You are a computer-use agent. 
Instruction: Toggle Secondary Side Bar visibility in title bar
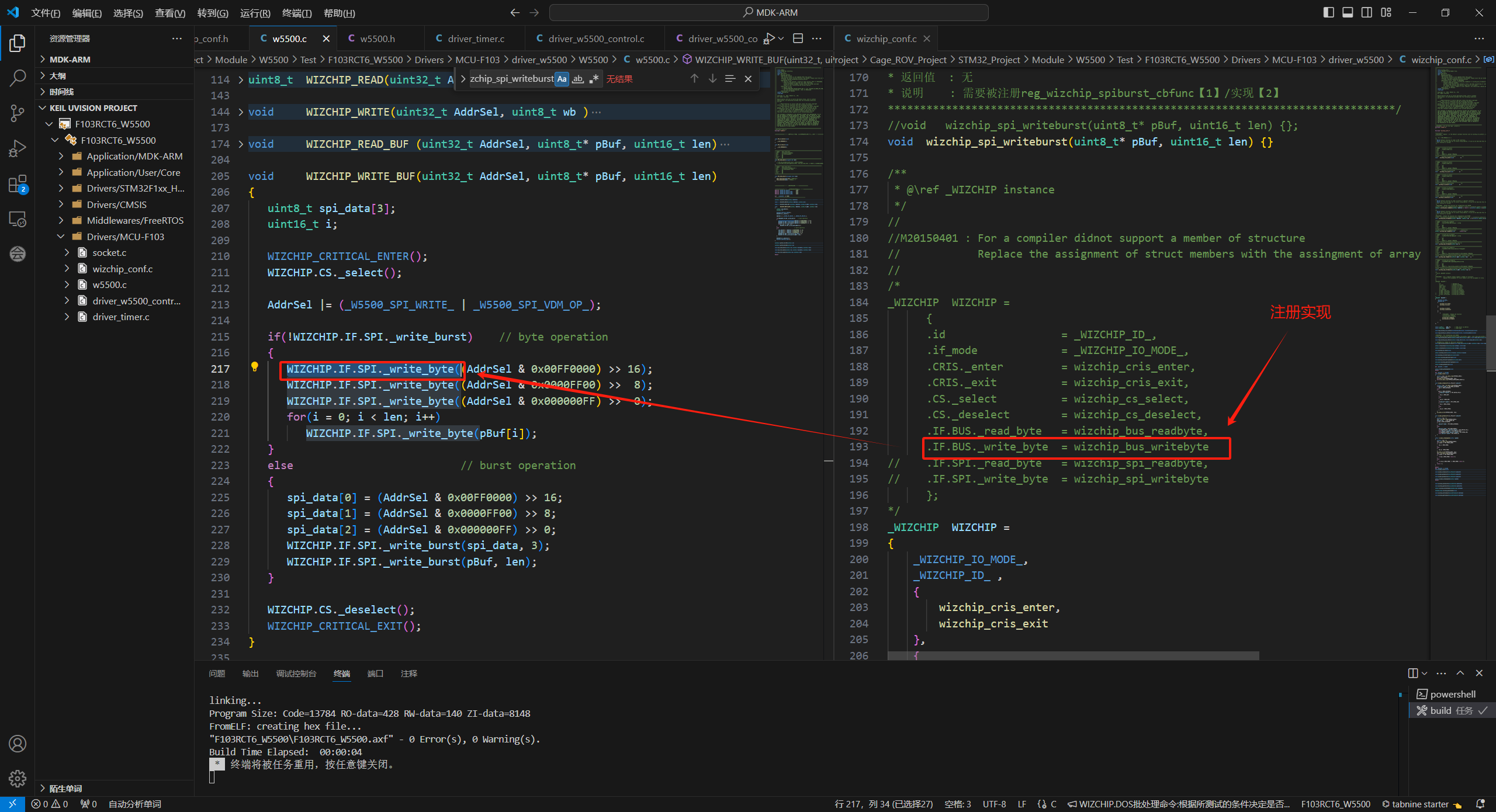pyautogui.click(x=1367, y=12)
